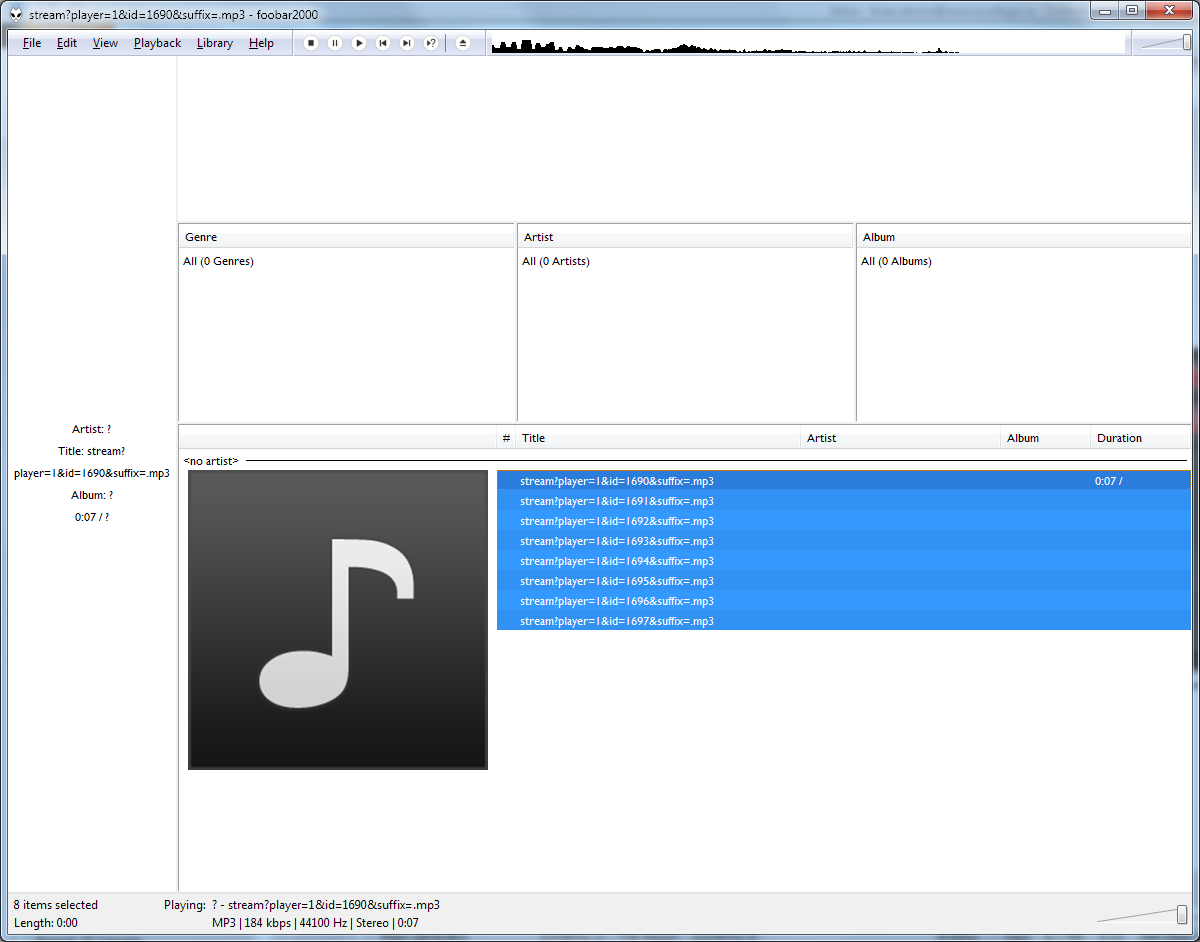Screen dimensions: 1200x942
Task: Skip to the next track
Action: 407,43
